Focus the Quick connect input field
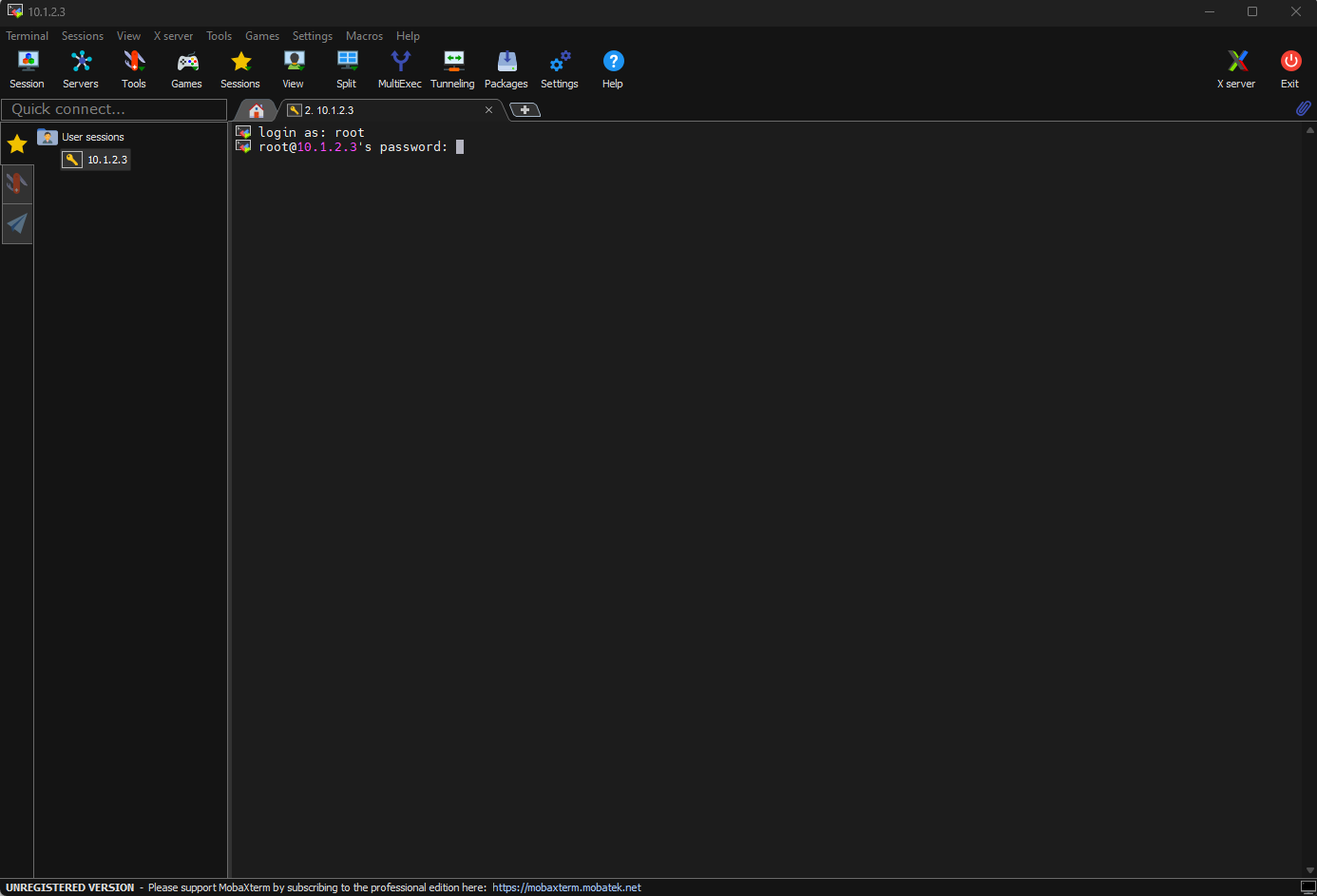Viewport: 1317px width, 896px height. [x=114, y=109]
